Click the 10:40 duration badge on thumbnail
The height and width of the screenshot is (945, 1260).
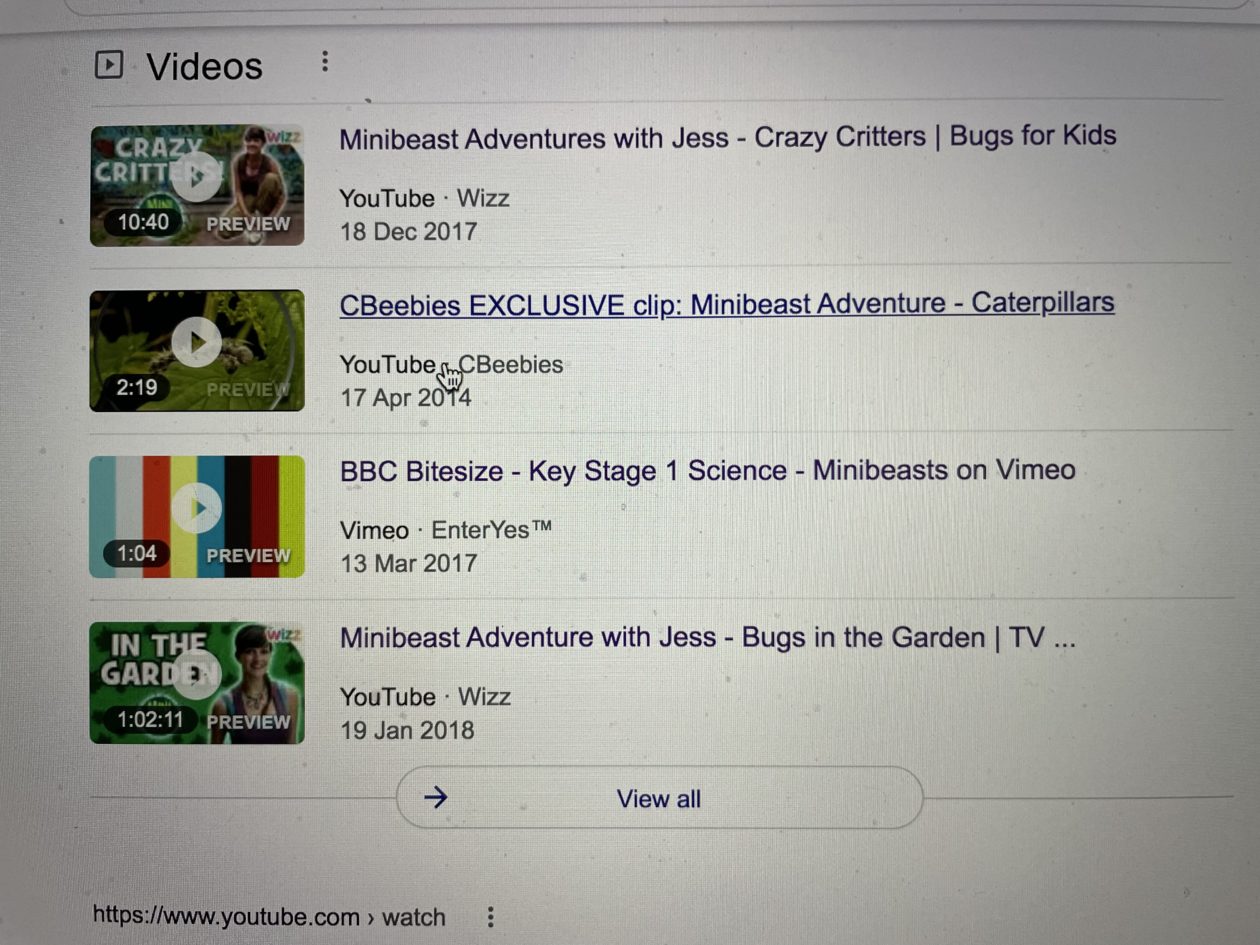pyautogui.click(x=143, y=222)
